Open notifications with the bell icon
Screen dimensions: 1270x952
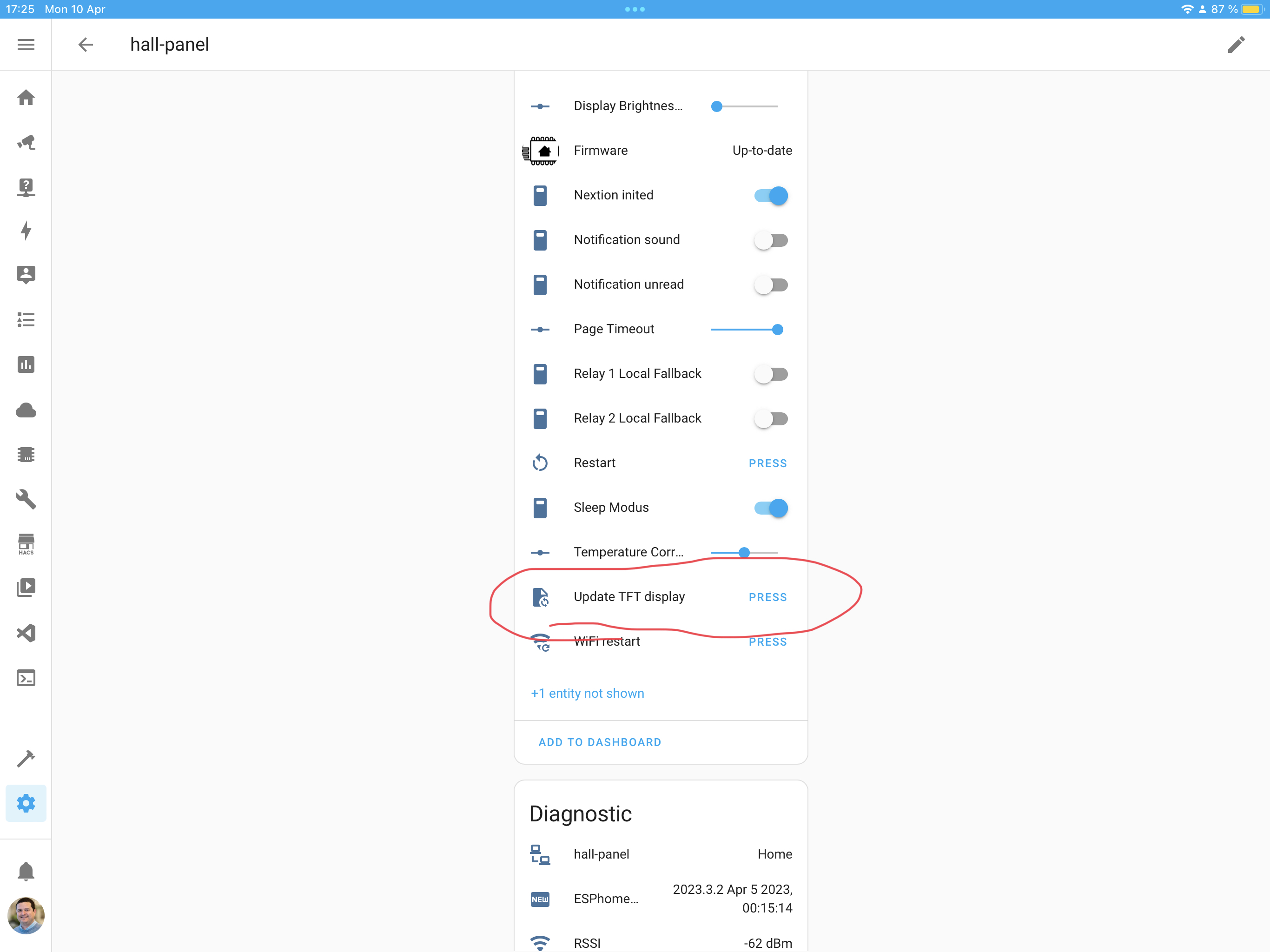point(26,871)
